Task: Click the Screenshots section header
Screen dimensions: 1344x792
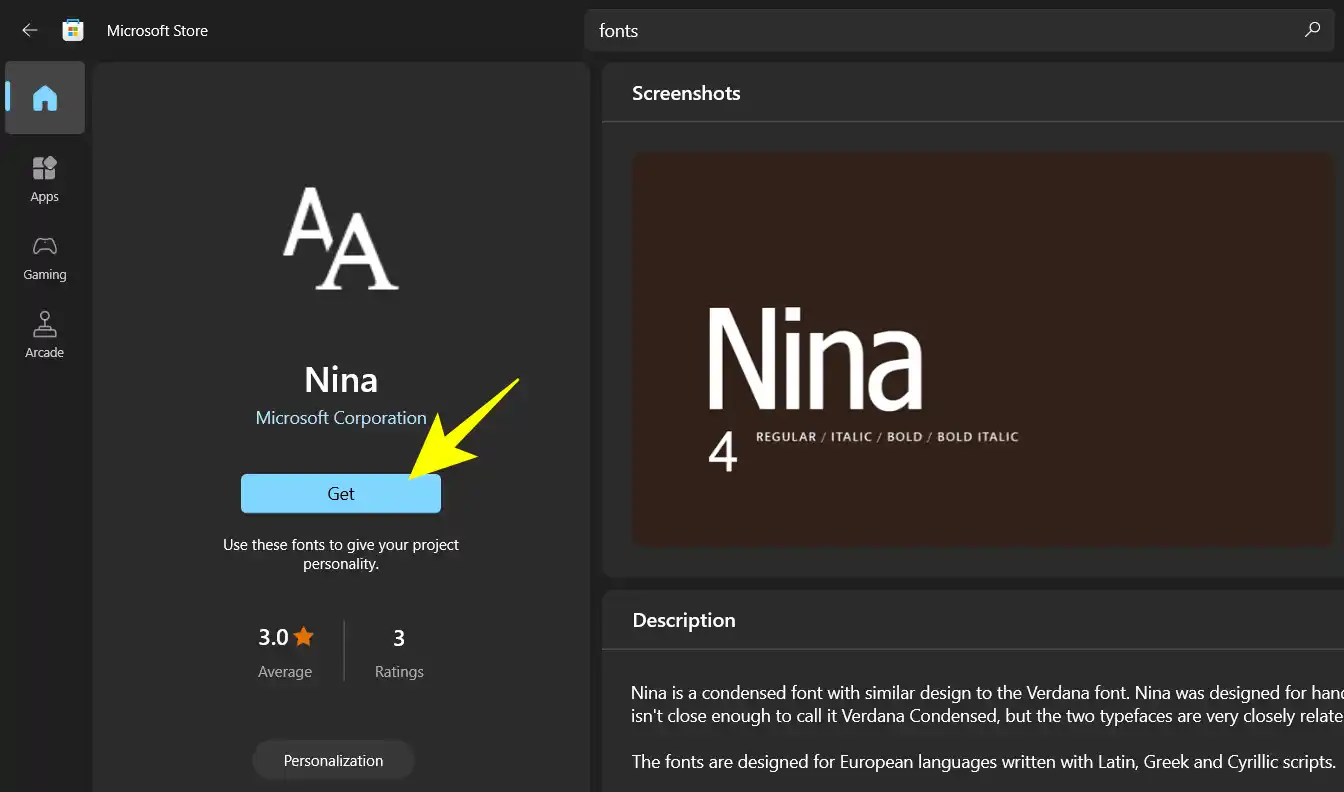Action: click(686, 93)
